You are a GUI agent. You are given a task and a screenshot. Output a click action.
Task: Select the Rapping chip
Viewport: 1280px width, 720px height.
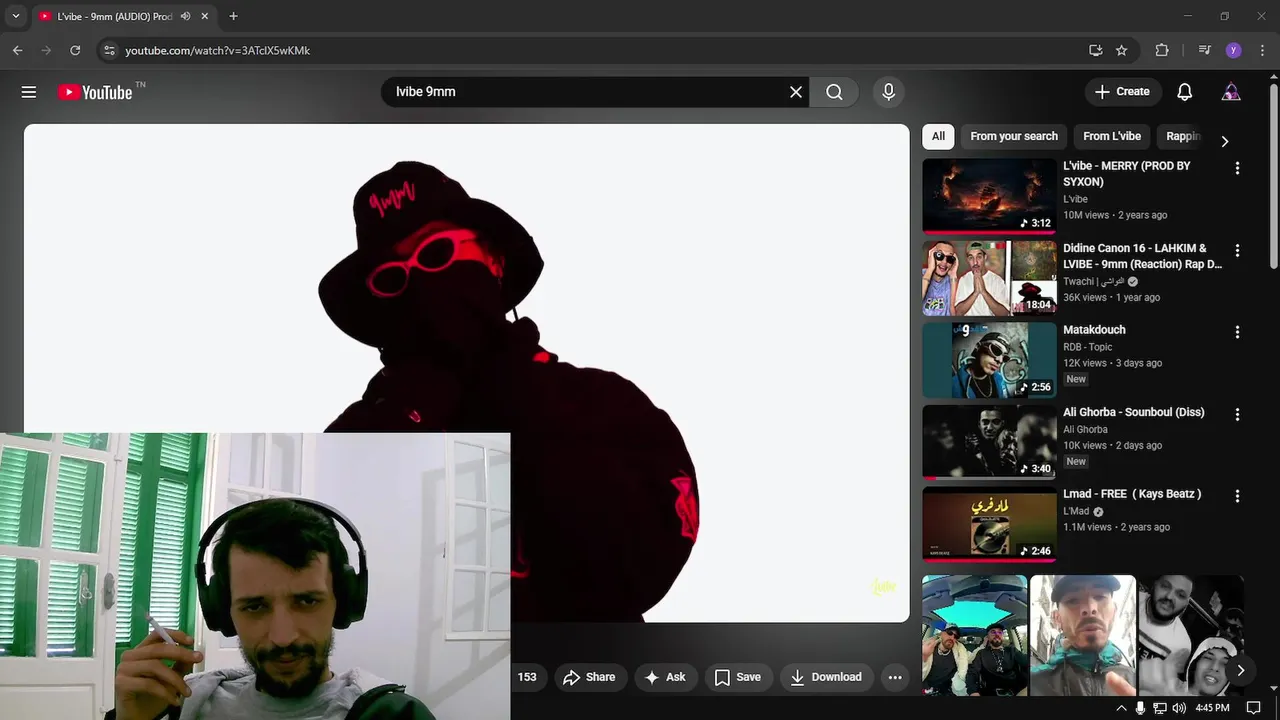tap(1182, 136)
